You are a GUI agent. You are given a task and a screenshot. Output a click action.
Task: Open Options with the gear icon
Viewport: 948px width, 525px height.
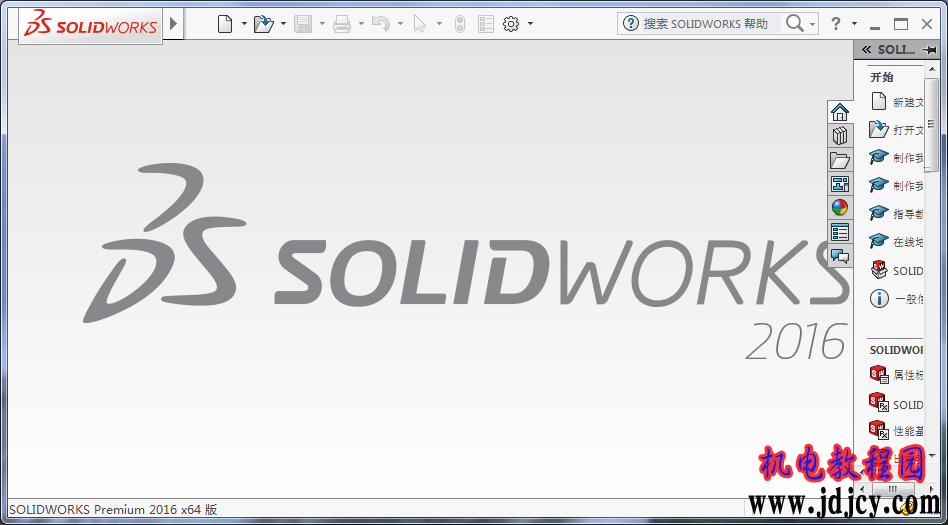point(511,24)
